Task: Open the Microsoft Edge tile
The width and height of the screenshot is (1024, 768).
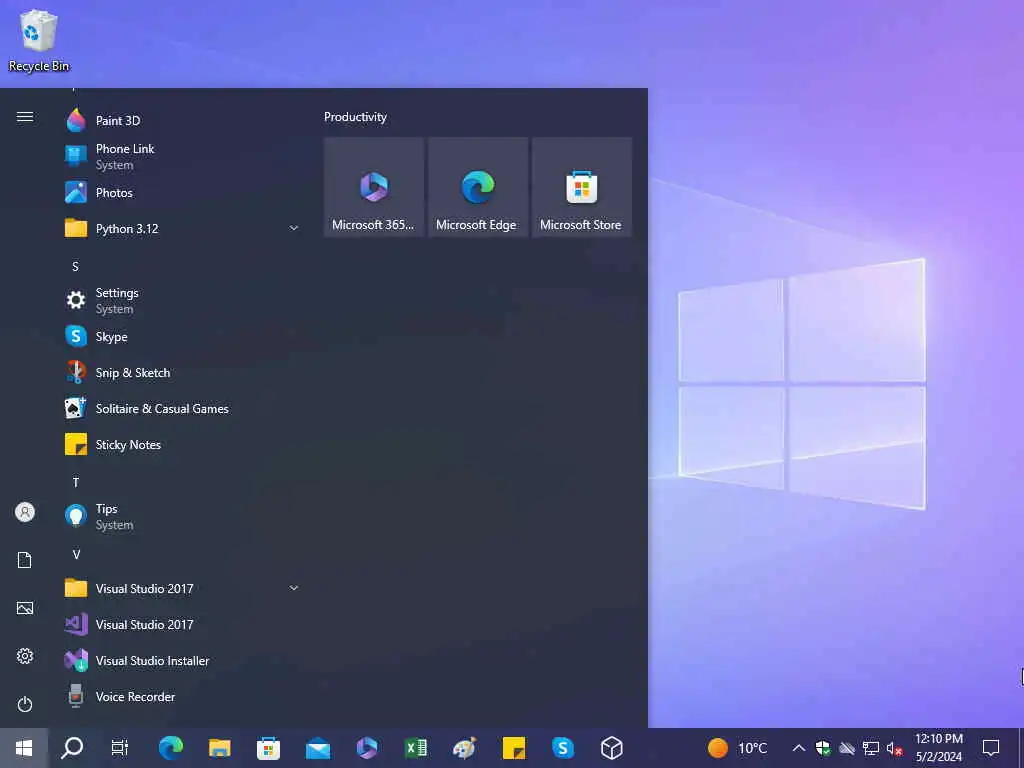Action: coord(478,187)
